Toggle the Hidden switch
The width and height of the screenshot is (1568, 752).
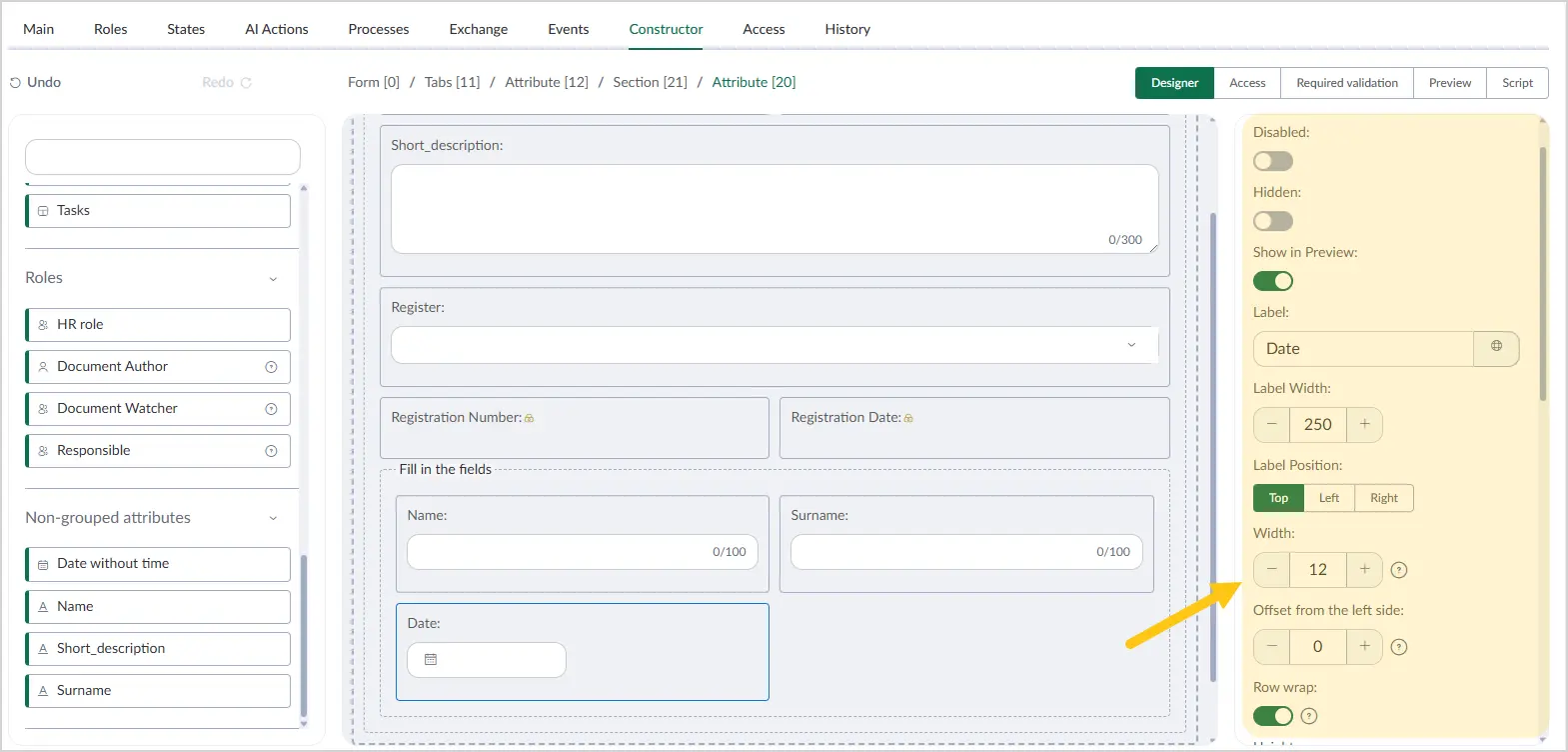(1273, 221)
